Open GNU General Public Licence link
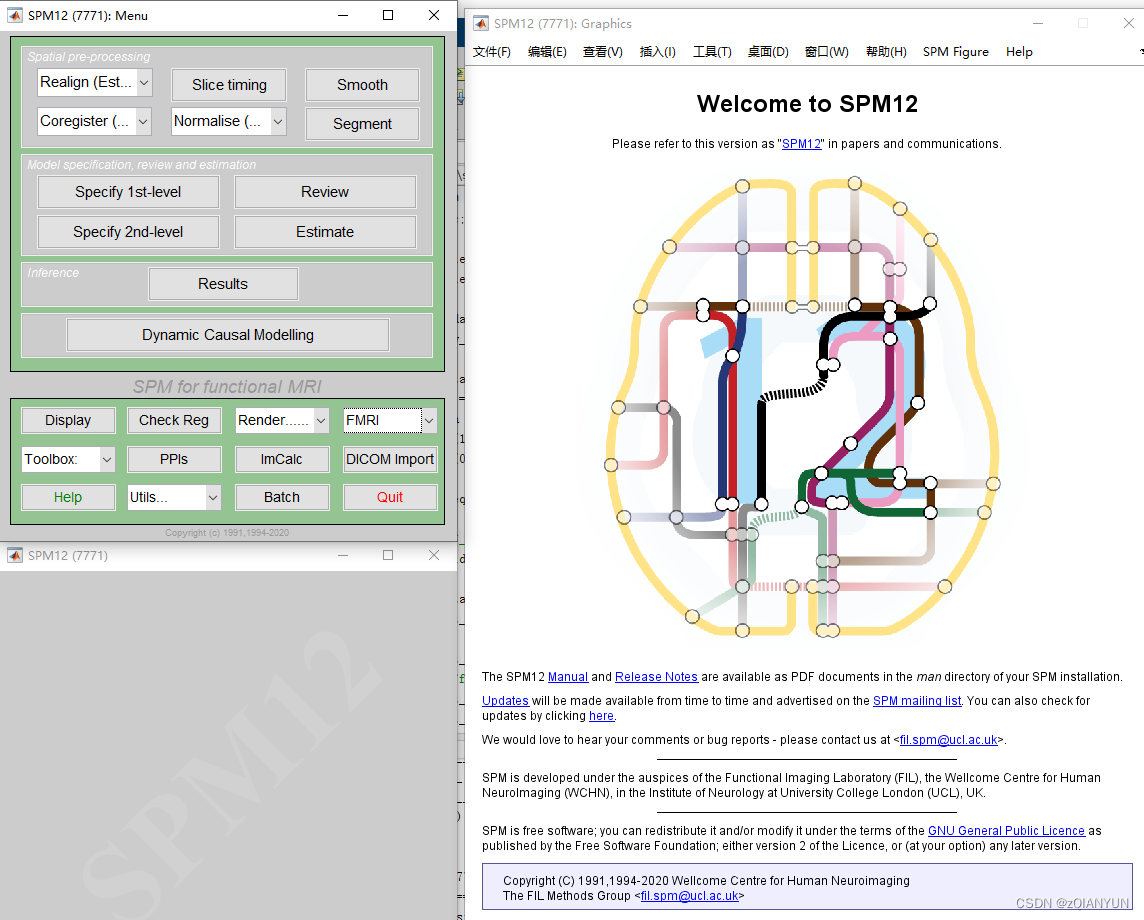The image size is (1144, 920). 1006,831
